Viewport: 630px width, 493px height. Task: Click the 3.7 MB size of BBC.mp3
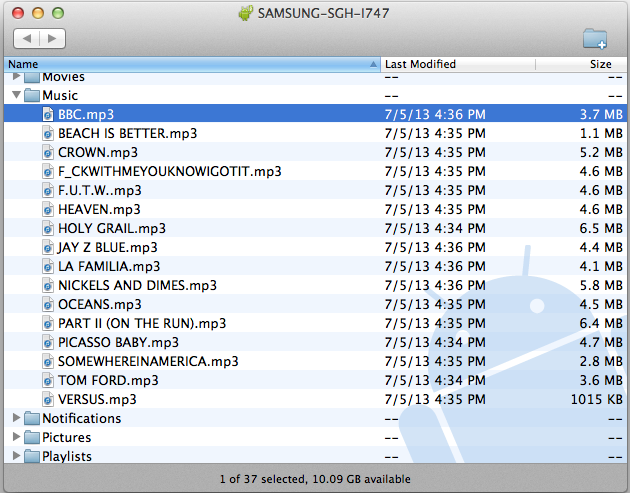pos(601,114)
